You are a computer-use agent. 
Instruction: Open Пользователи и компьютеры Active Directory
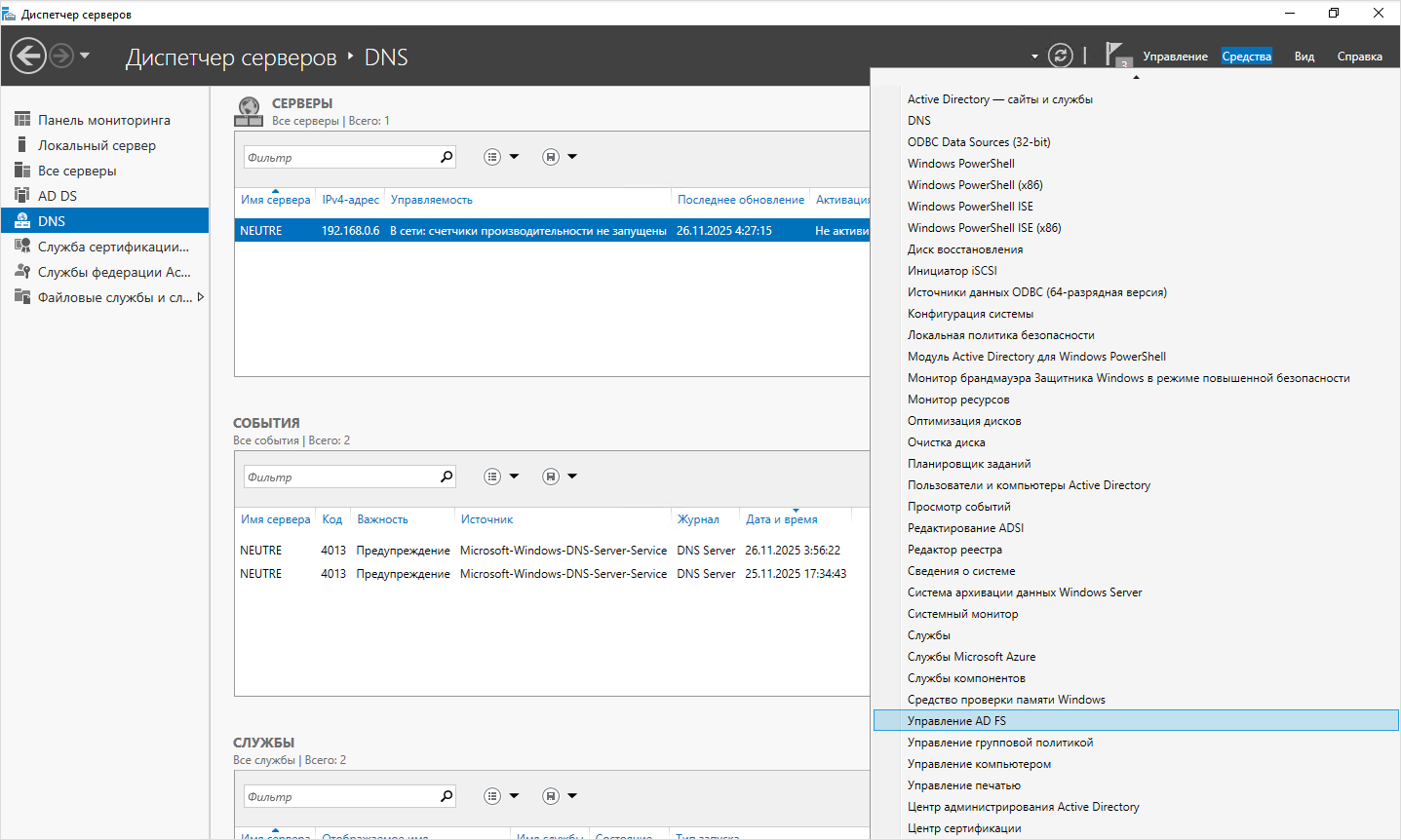tap(1029, 485)
